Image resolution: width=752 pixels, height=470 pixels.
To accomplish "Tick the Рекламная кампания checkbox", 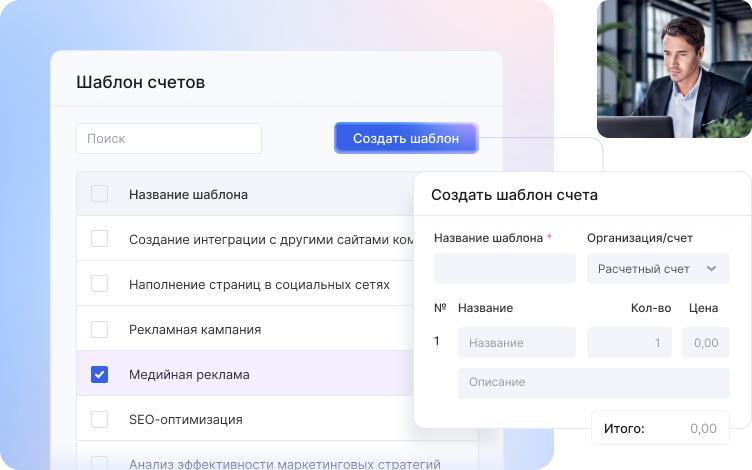I will 99,329.
